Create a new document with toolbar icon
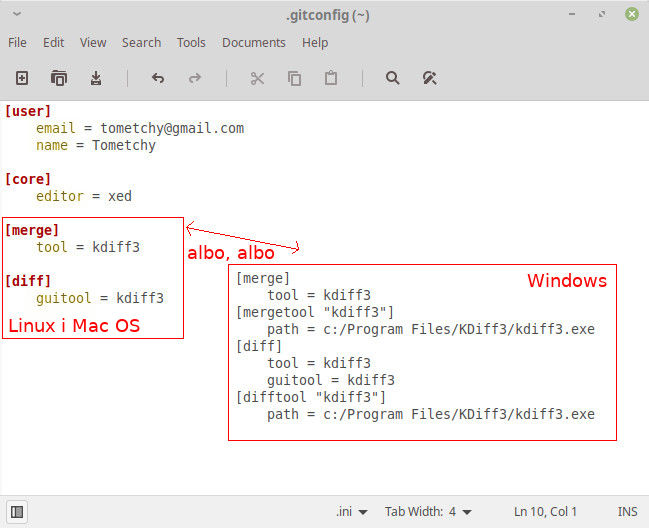Viewport: 649px width, 528px height. coord(22,78)
